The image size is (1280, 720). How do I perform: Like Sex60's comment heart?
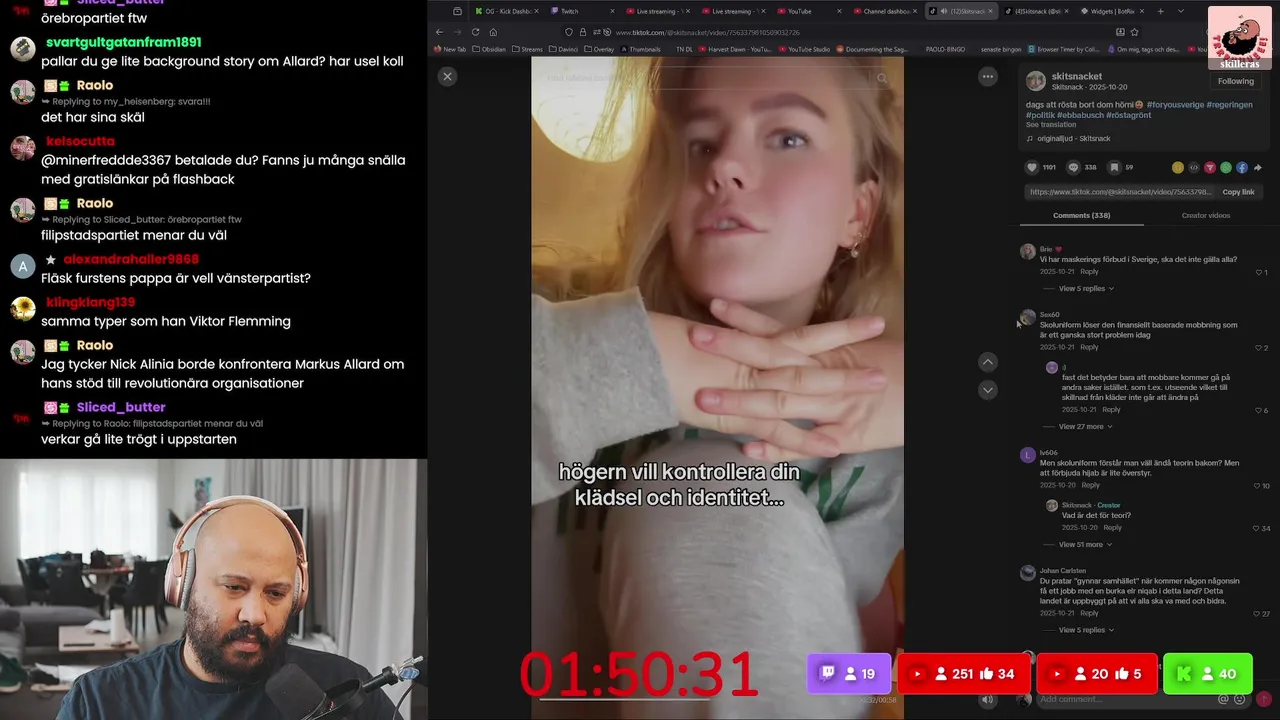[1259, 348]
